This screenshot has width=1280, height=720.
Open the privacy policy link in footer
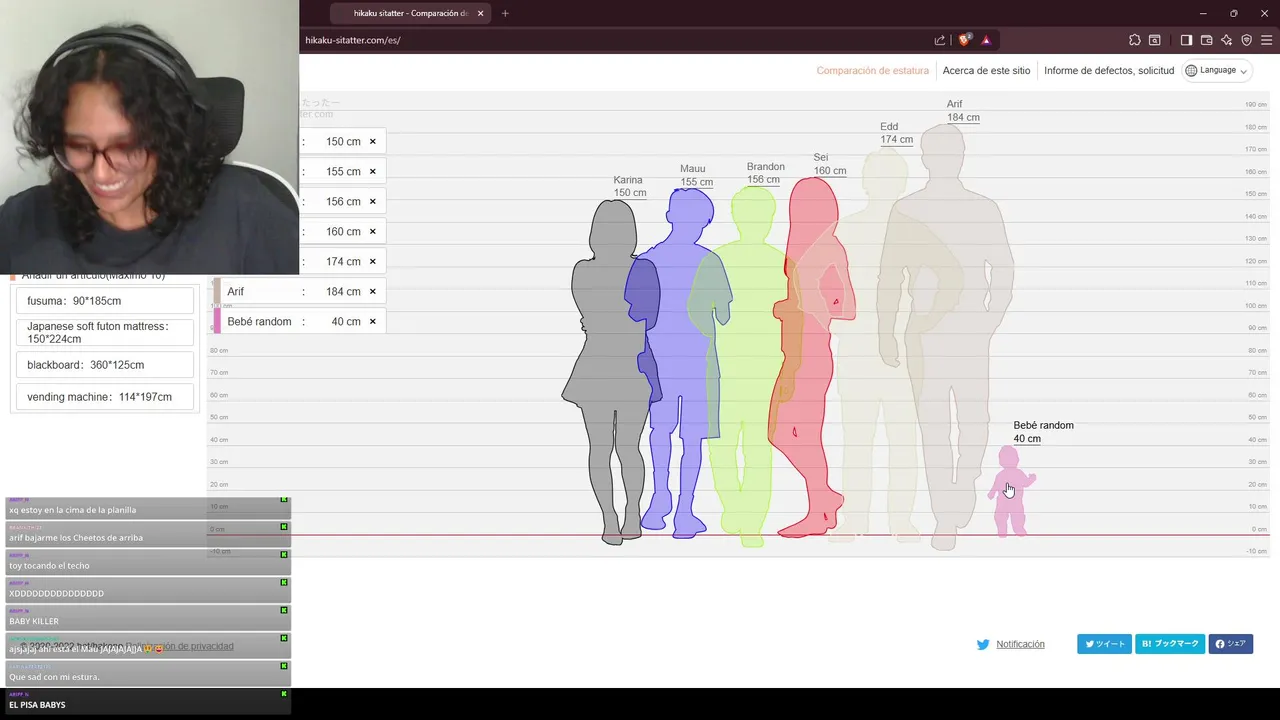(180, 646)
